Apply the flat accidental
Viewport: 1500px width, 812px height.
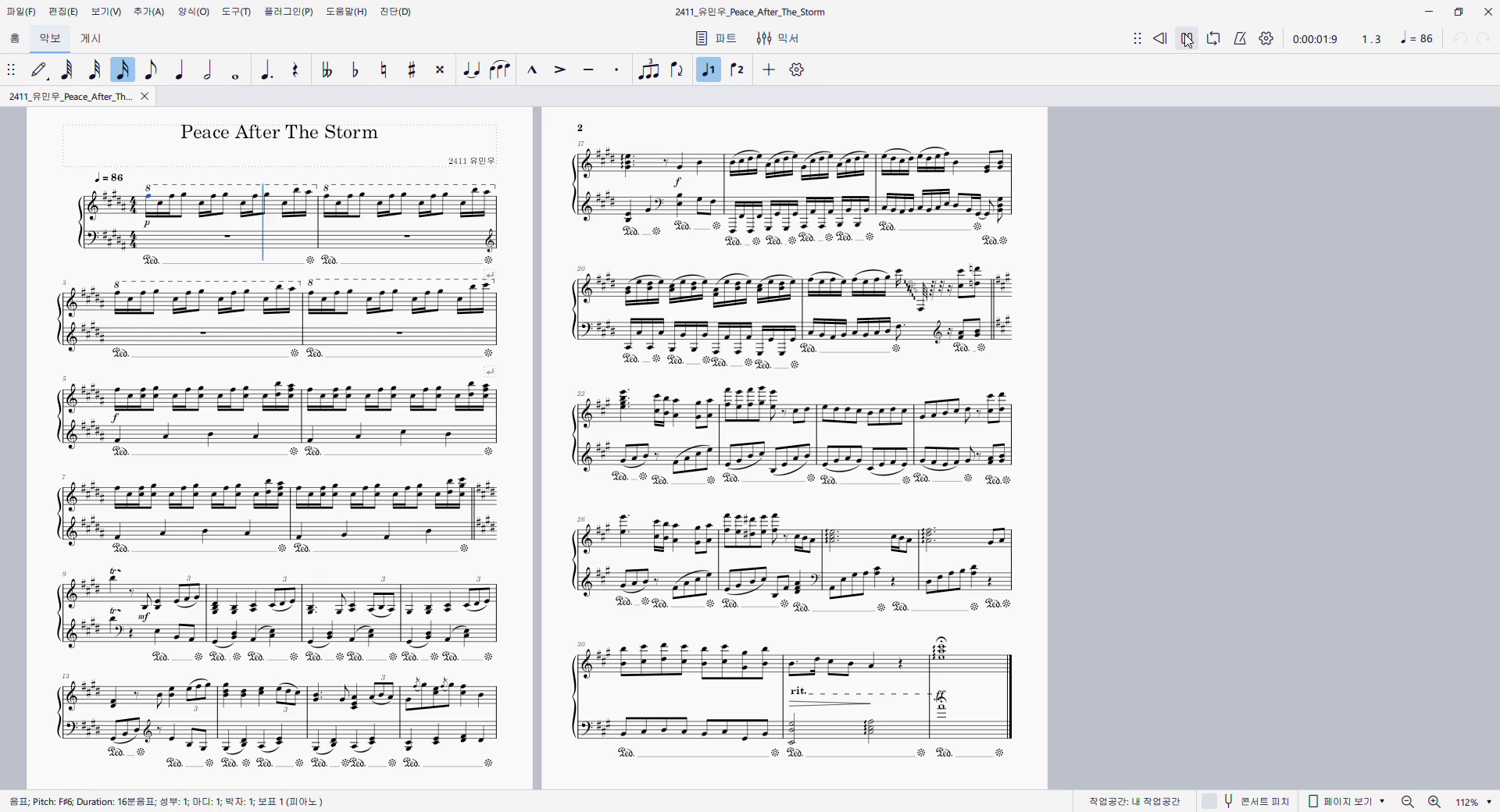pos(355,70)
